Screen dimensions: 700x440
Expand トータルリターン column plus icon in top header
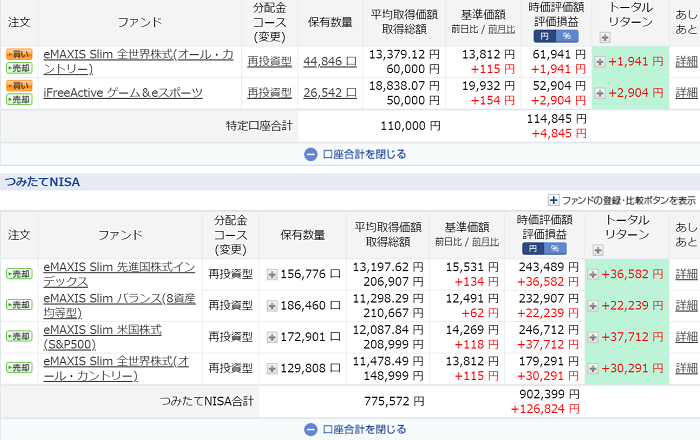pos(604,37)
